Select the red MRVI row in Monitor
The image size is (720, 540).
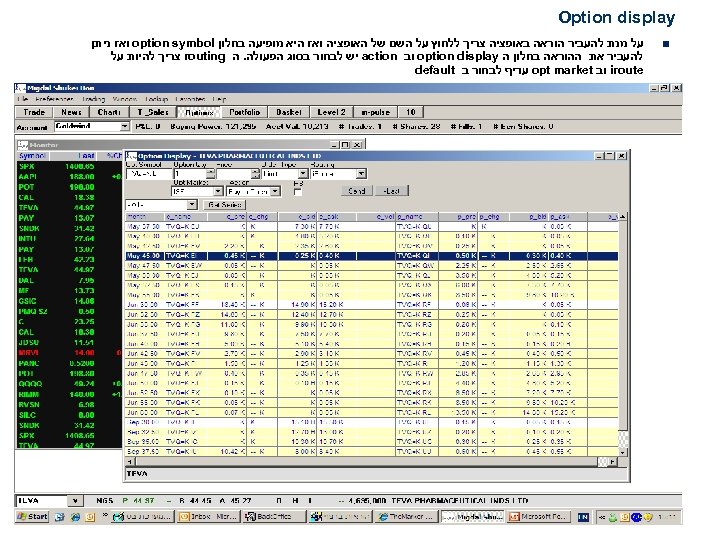[69, 353]
